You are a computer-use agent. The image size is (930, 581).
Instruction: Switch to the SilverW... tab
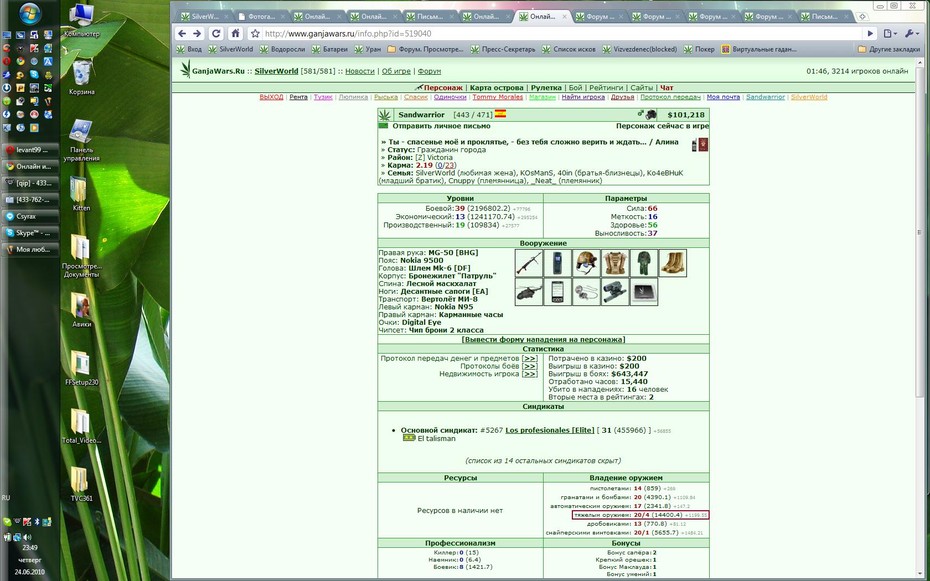[x=203, y=17]
